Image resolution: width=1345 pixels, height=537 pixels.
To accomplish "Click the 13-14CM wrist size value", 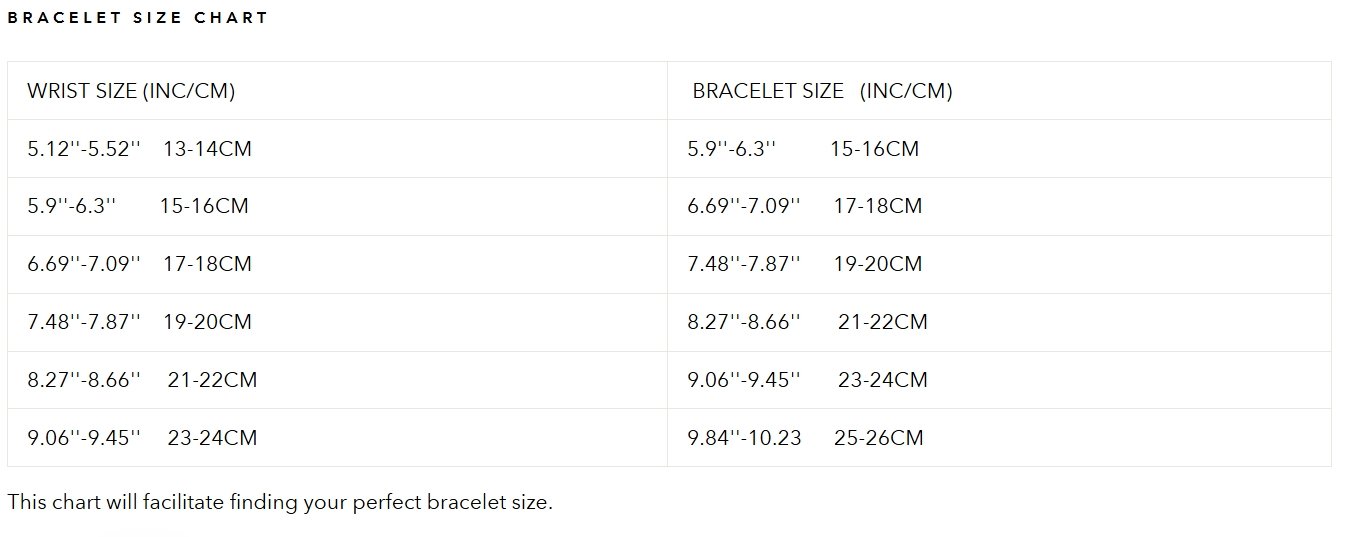I will point(207,149).
